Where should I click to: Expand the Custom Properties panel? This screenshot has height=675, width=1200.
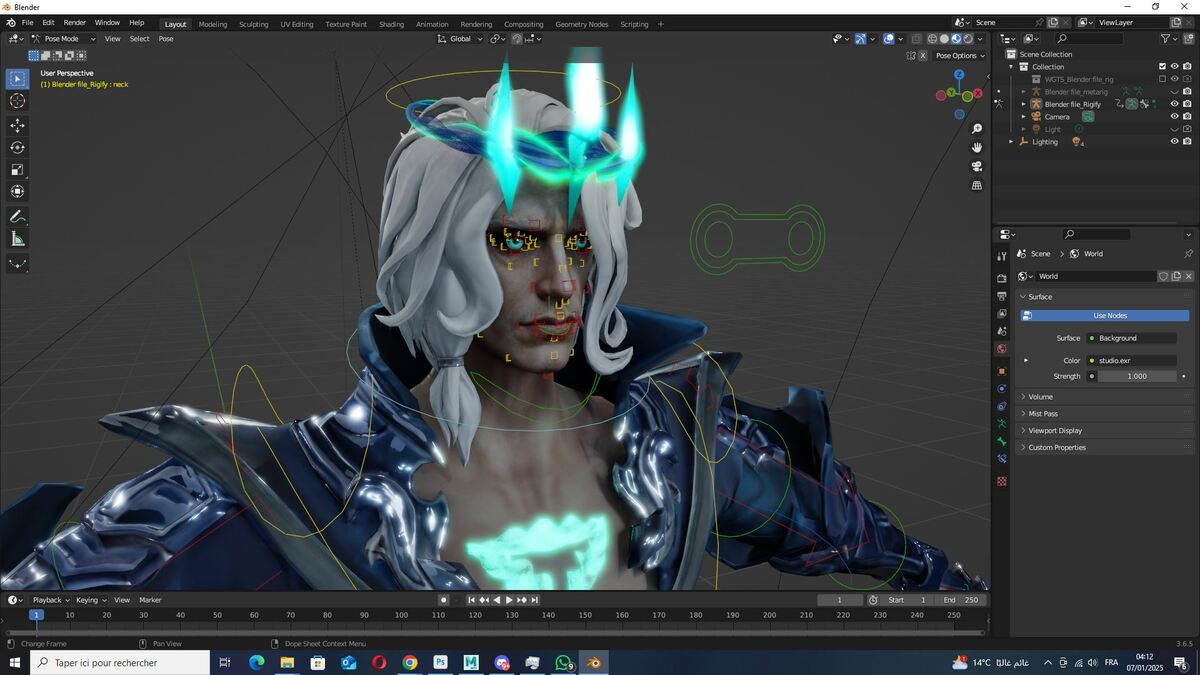click(x=1023, y=448)
